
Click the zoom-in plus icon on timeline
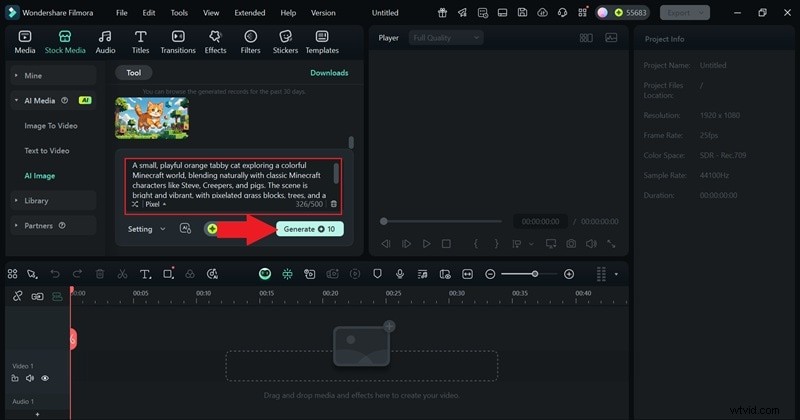[x=569, y=274]
